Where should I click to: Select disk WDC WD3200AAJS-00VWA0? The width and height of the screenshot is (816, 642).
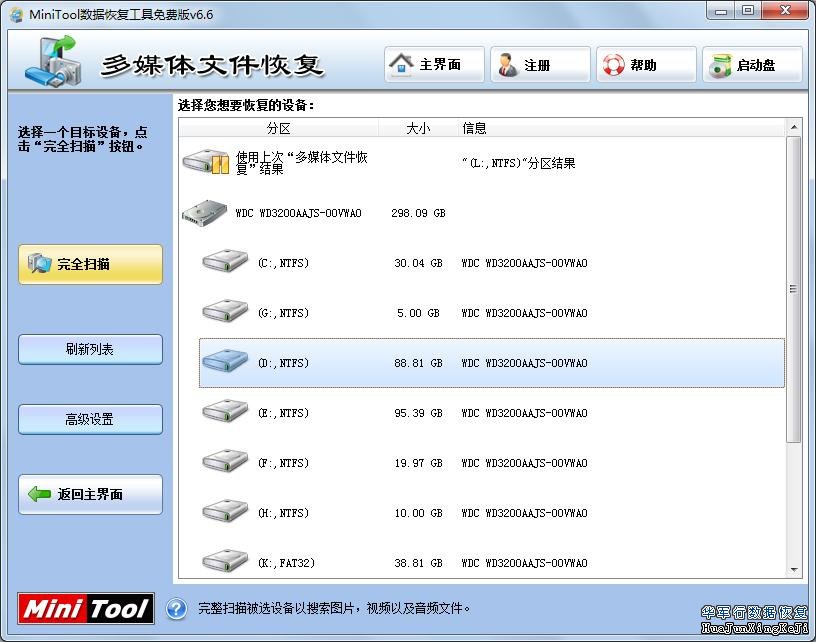(x=300, y=213)
